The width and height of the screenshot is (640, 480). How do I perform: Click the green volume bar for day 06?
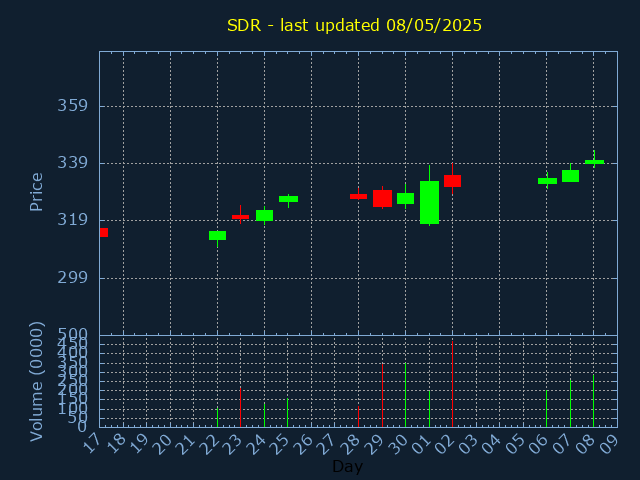click(547, 409)
